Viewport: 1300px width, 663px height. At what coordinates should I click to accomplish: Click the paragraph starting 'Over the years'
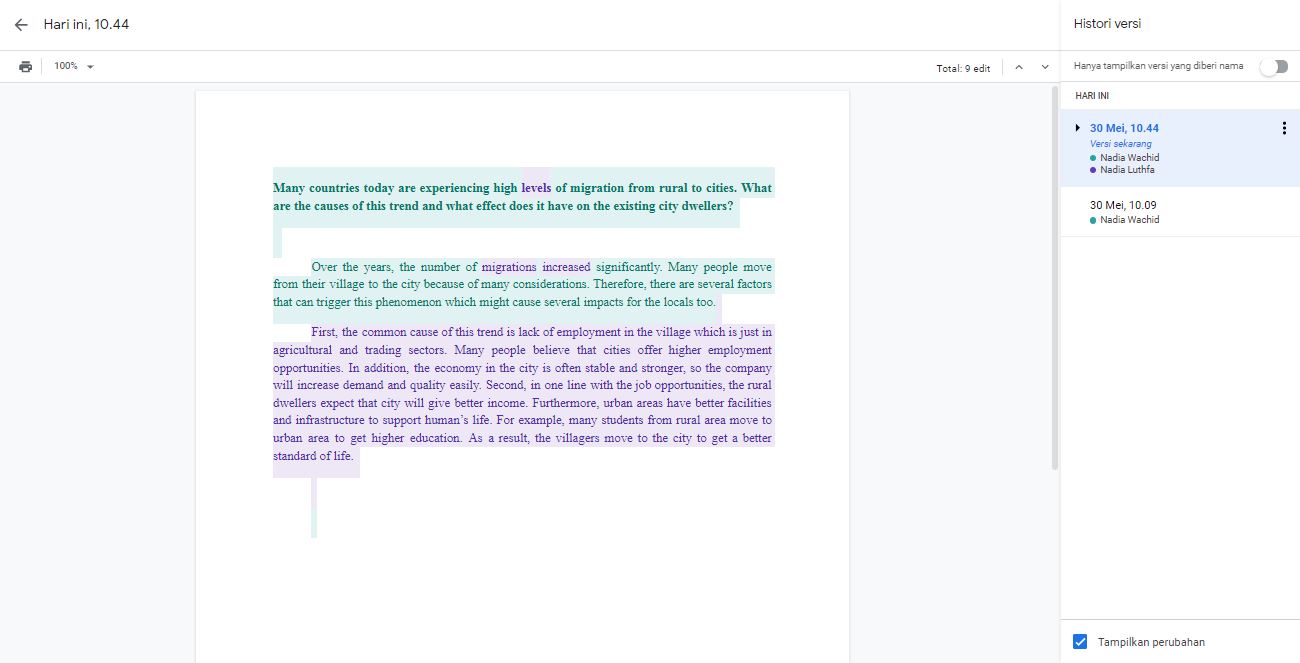tap(522, 284)
